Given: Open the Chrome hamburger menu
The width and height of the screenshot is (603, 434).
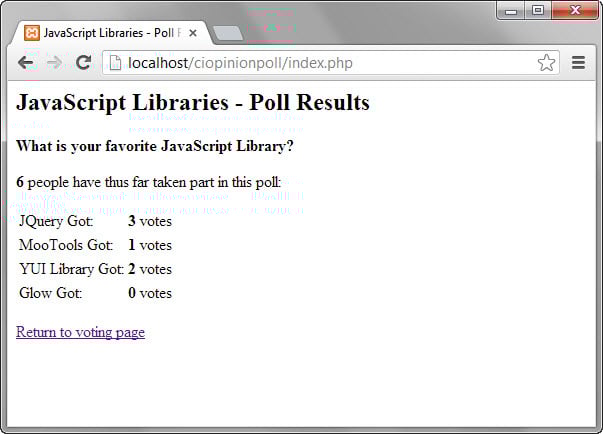Looking at the screenshot, I should coord(578,63).
